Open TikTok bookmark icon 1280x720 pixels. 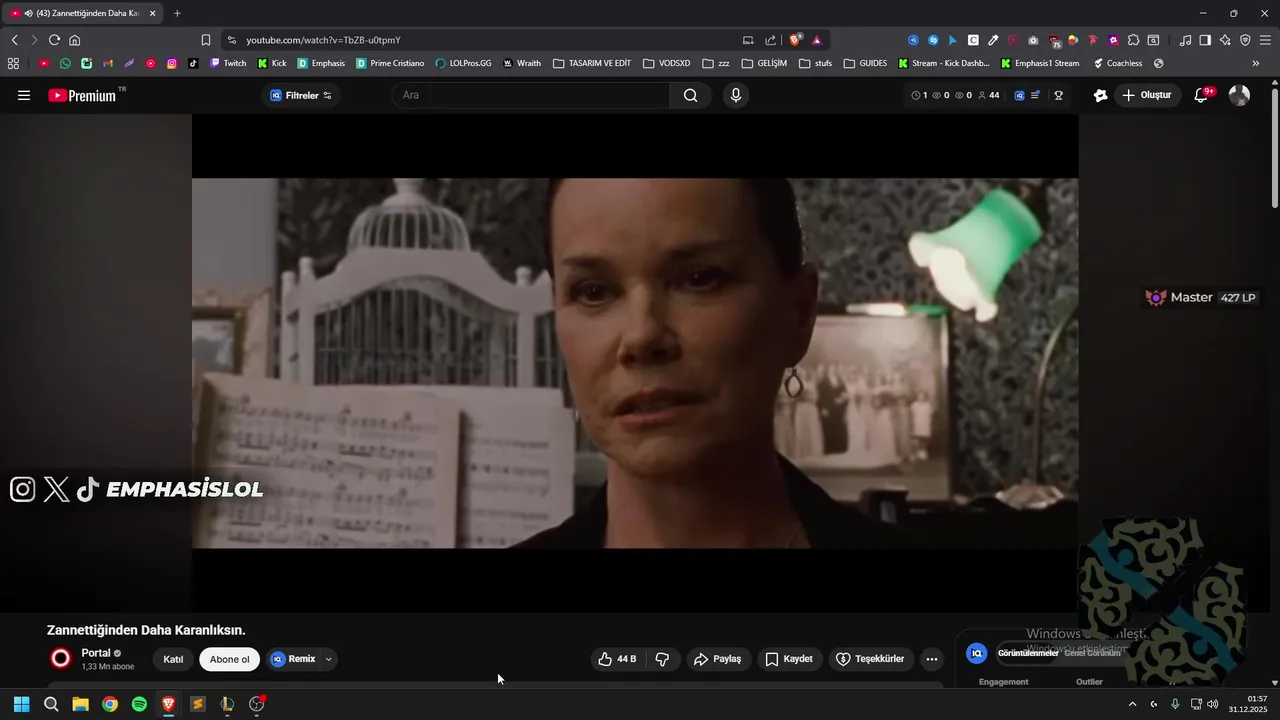tap(193, 63)
